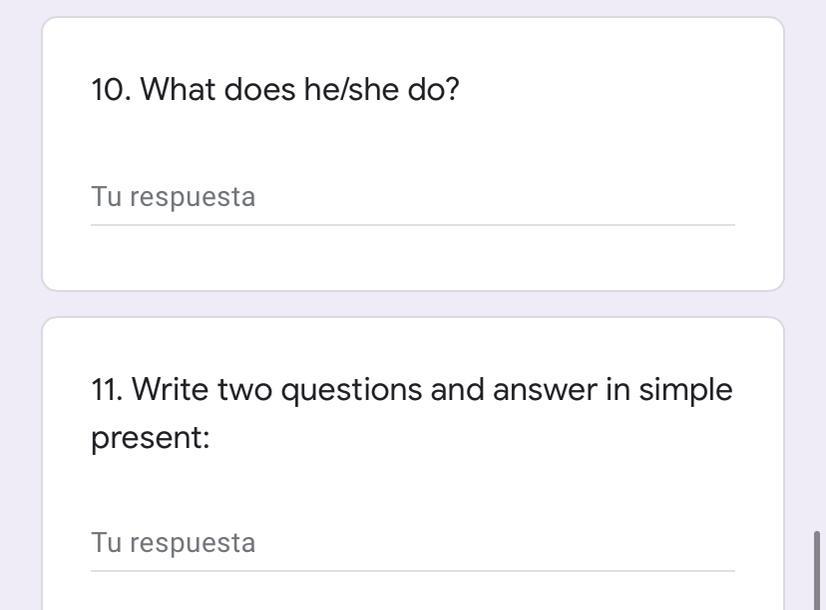Click the lavender margin left of question 10
Screen dimensions: 826x610
(x=20, y=150)
